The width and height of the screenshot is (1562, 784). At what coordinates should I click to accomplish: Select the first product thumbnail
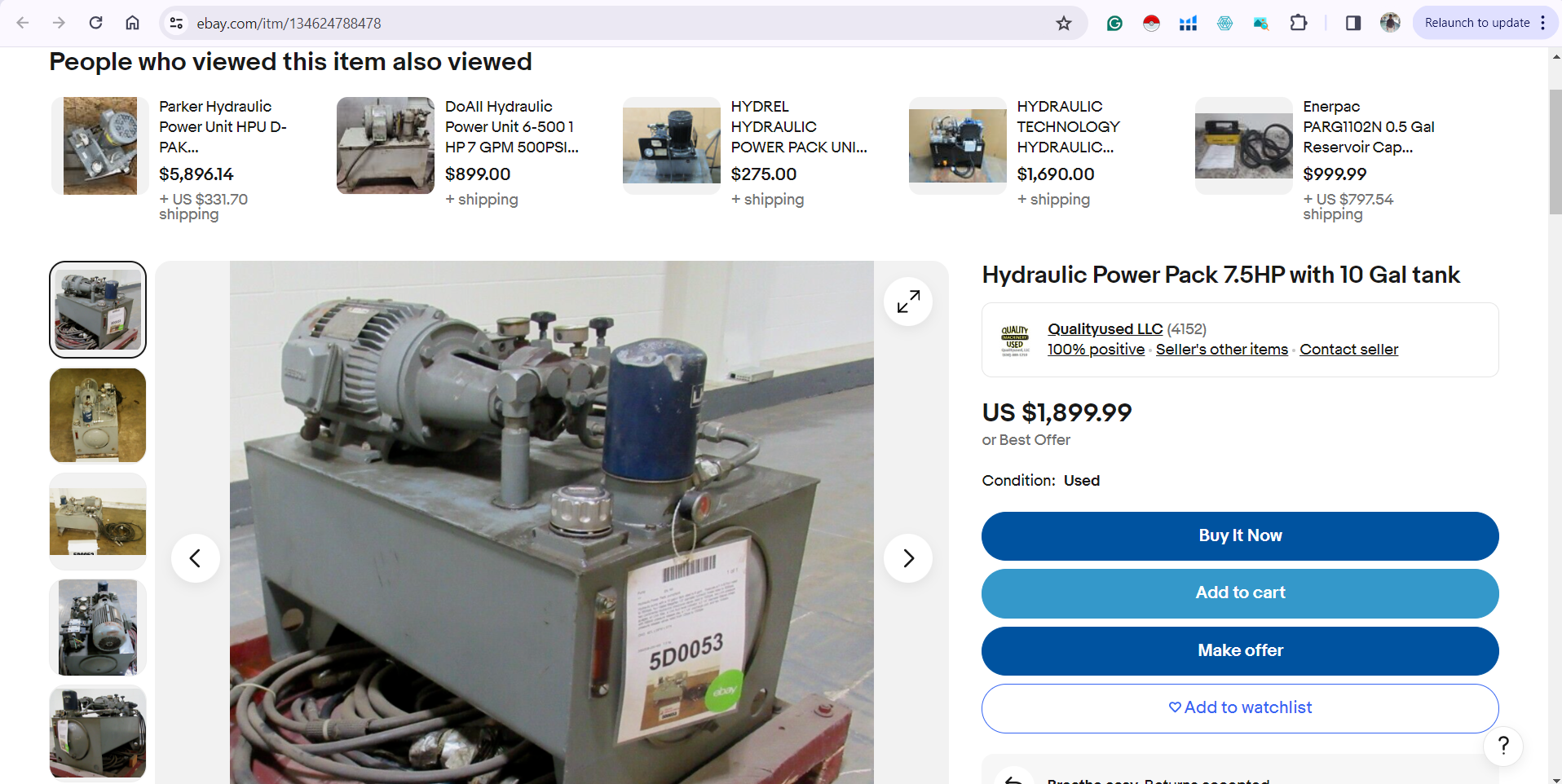[x=98, y=310]
